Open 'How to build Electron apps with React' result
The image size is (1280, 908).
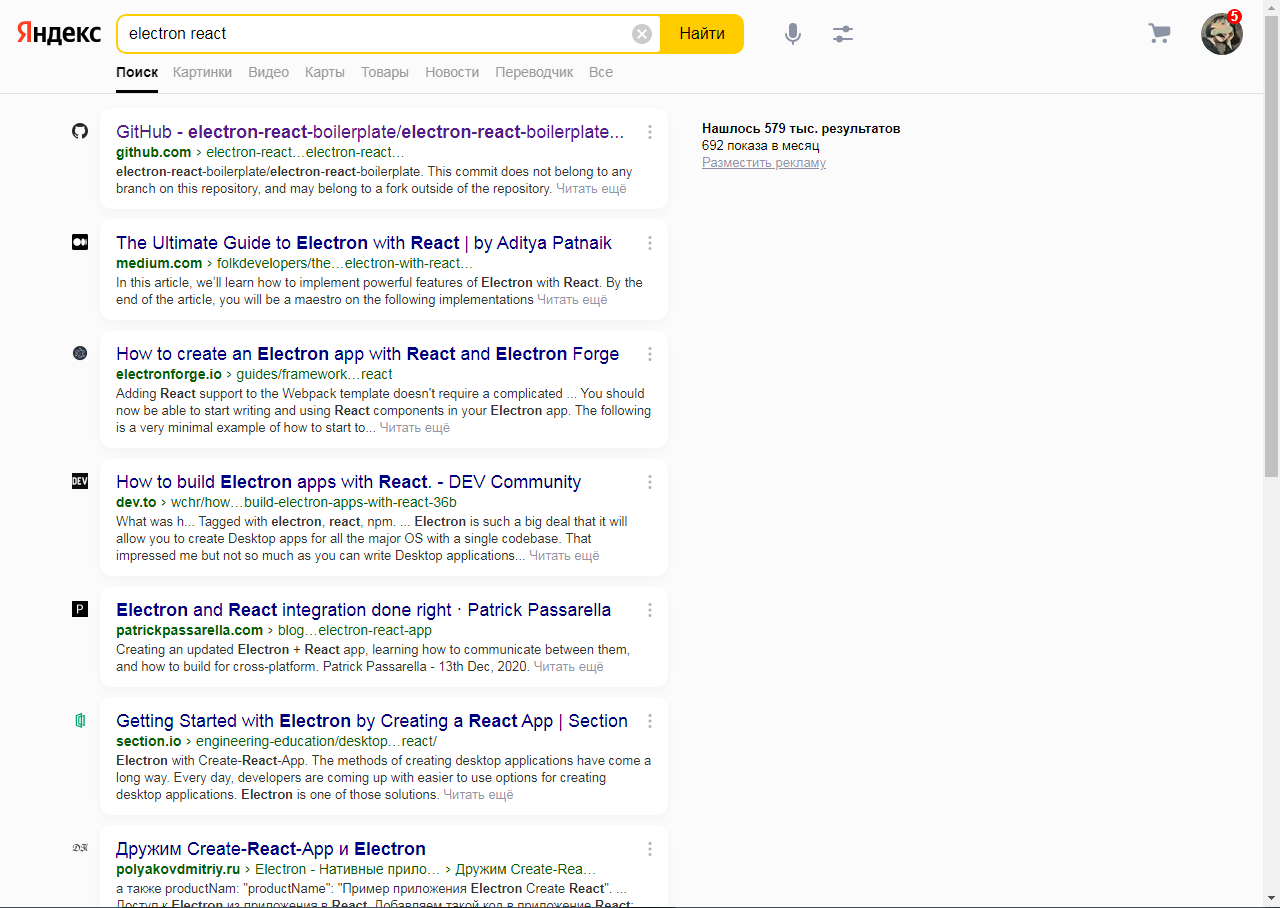(x=348, y=482)
